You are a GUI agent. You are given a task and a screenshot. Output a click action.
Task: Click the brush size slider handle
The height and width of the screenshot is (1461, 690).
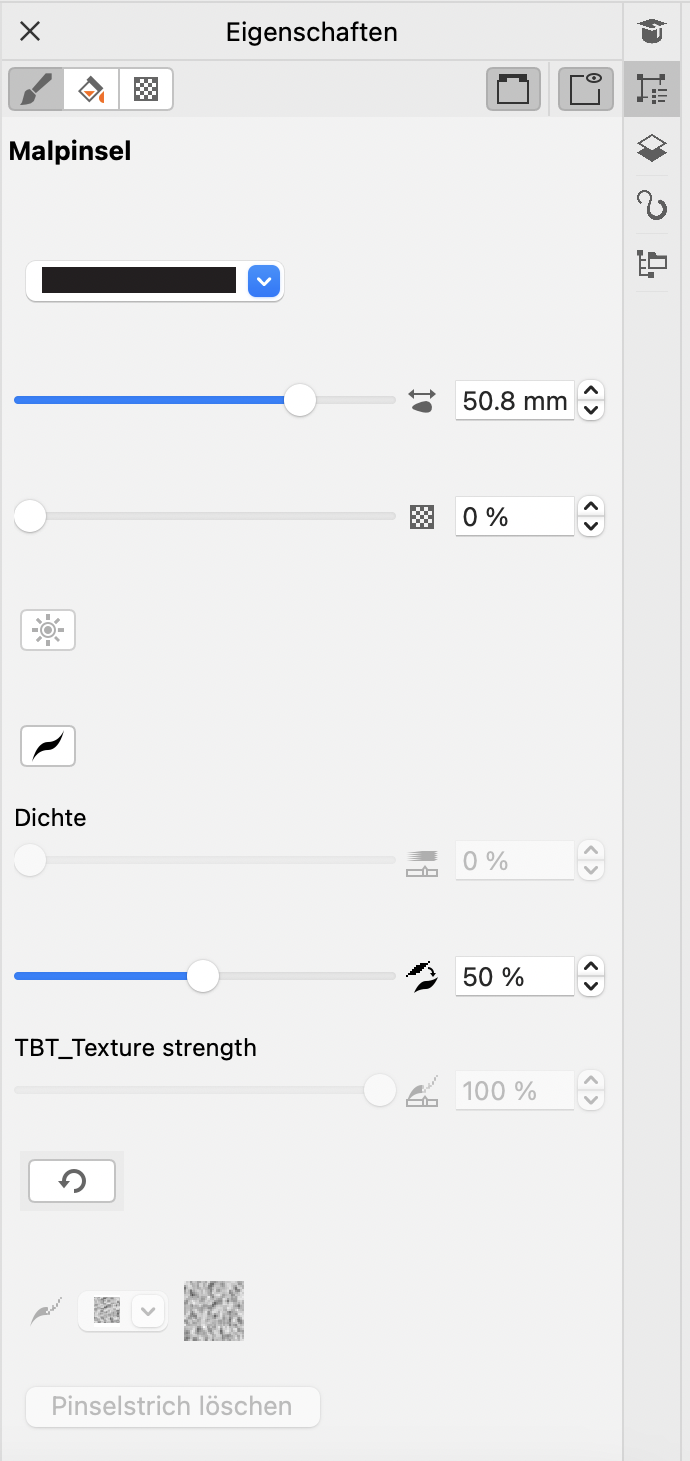(x=300, y=401)
